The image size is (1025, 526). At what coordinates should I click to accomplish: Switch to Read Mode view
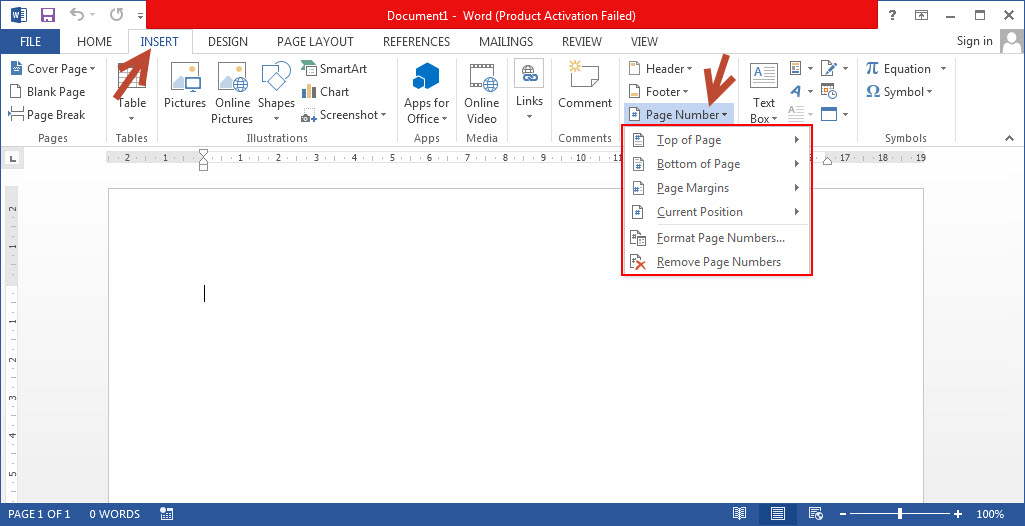pyautogui.click(x=739, y=514)
